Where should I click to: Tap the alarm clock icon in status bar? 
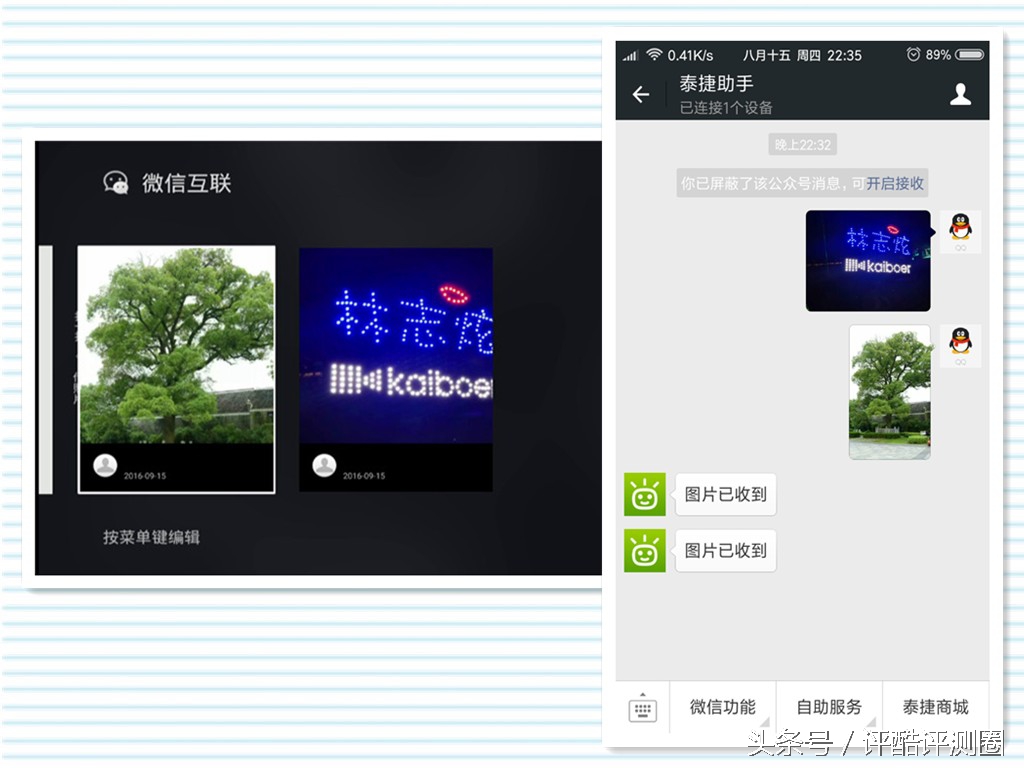[x=915, y=55]
